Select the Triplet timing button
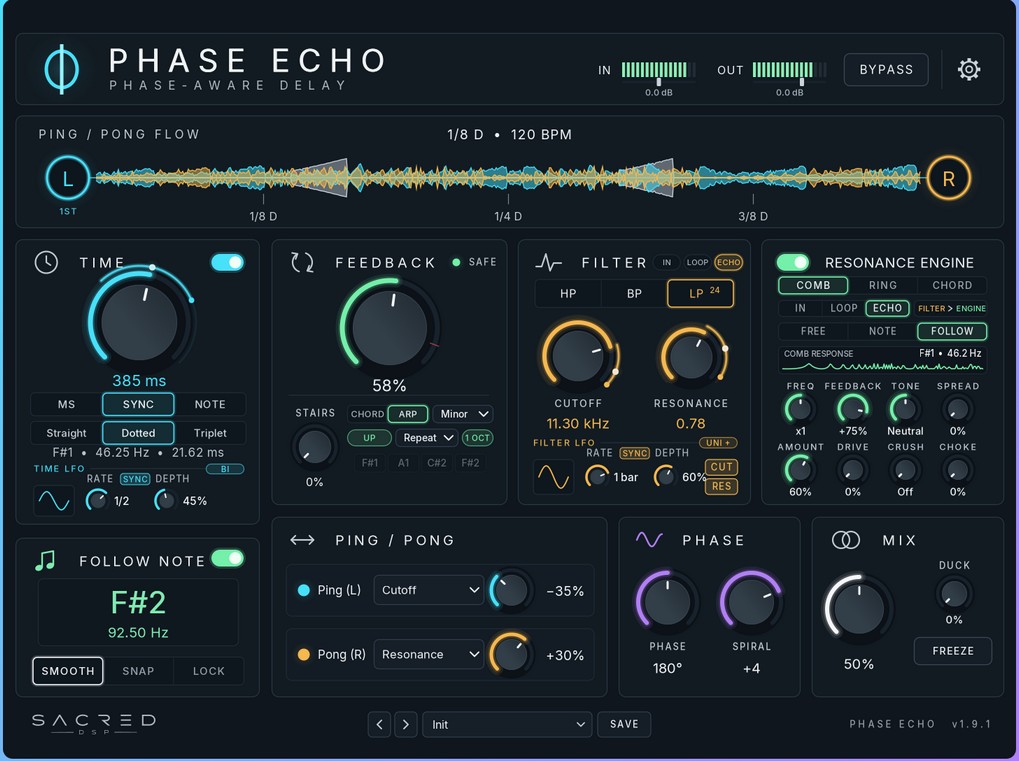Screen dimensions: 1019x761 [210, 433]
